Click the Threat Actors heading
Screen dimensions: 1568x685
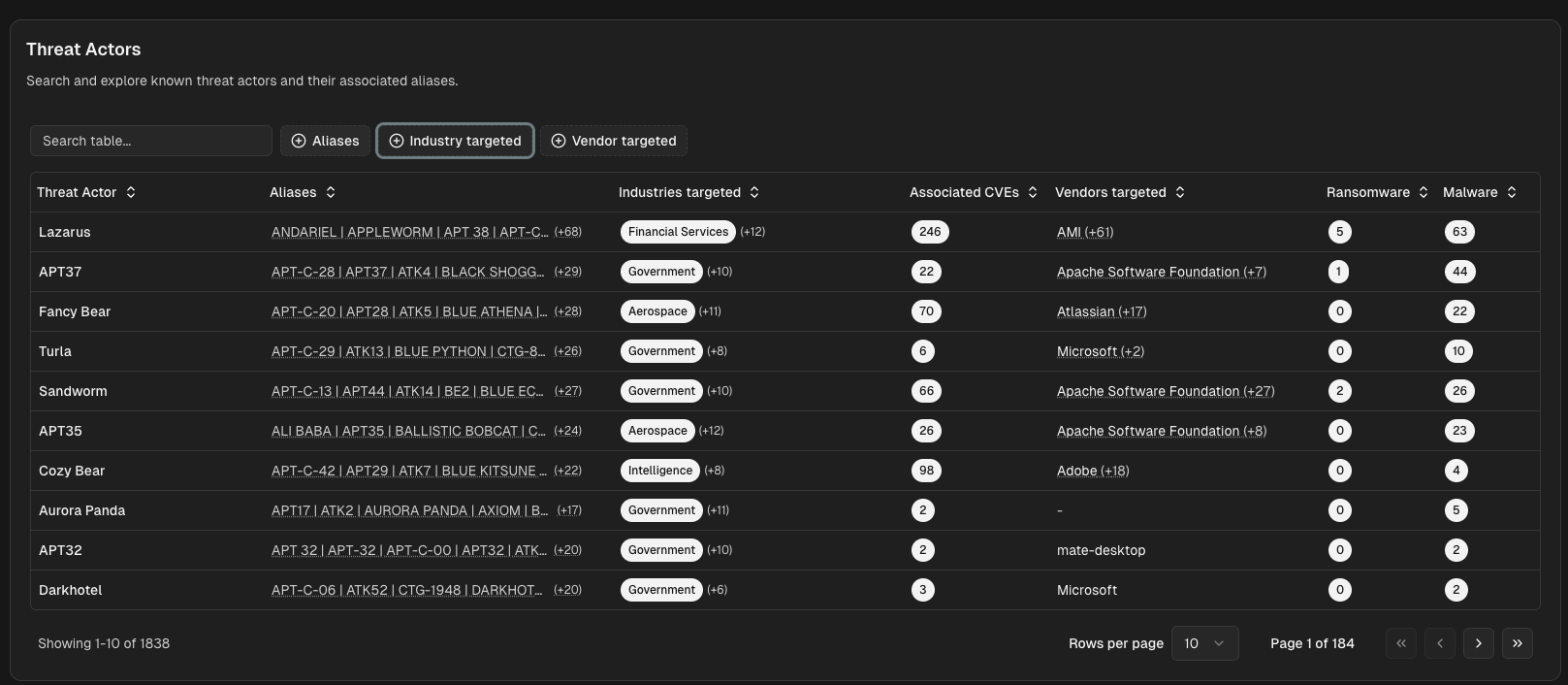coord(83,49)
